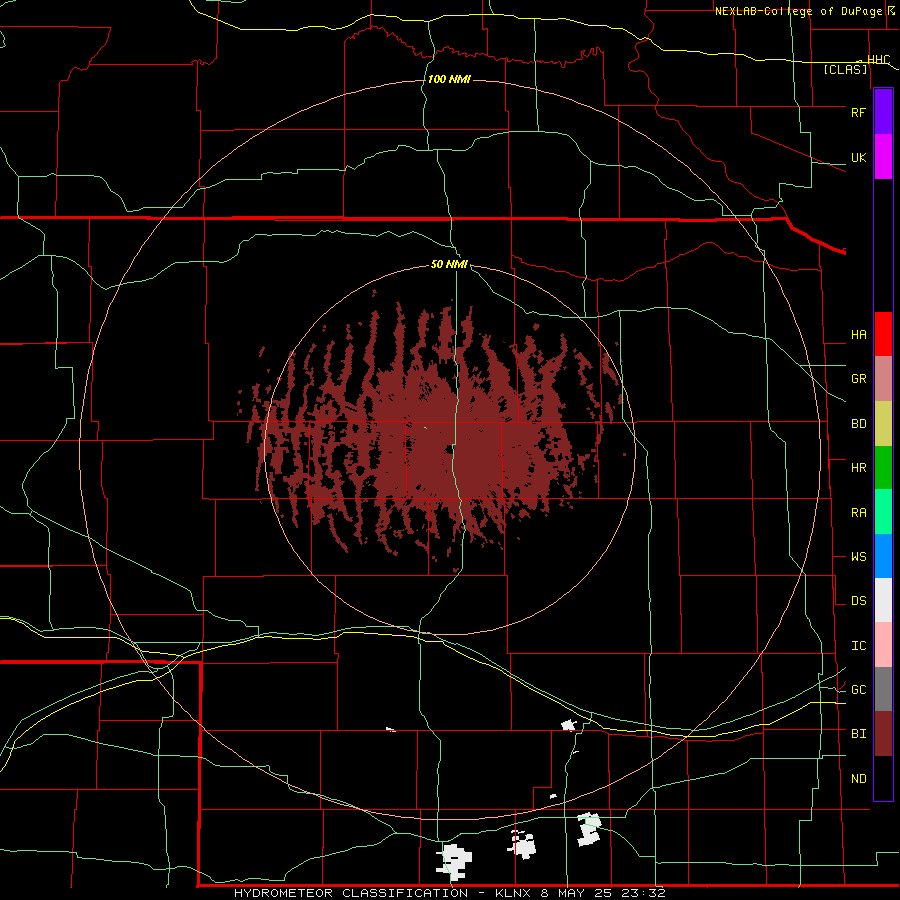Click the 'BI' legend label

(859, 734)
